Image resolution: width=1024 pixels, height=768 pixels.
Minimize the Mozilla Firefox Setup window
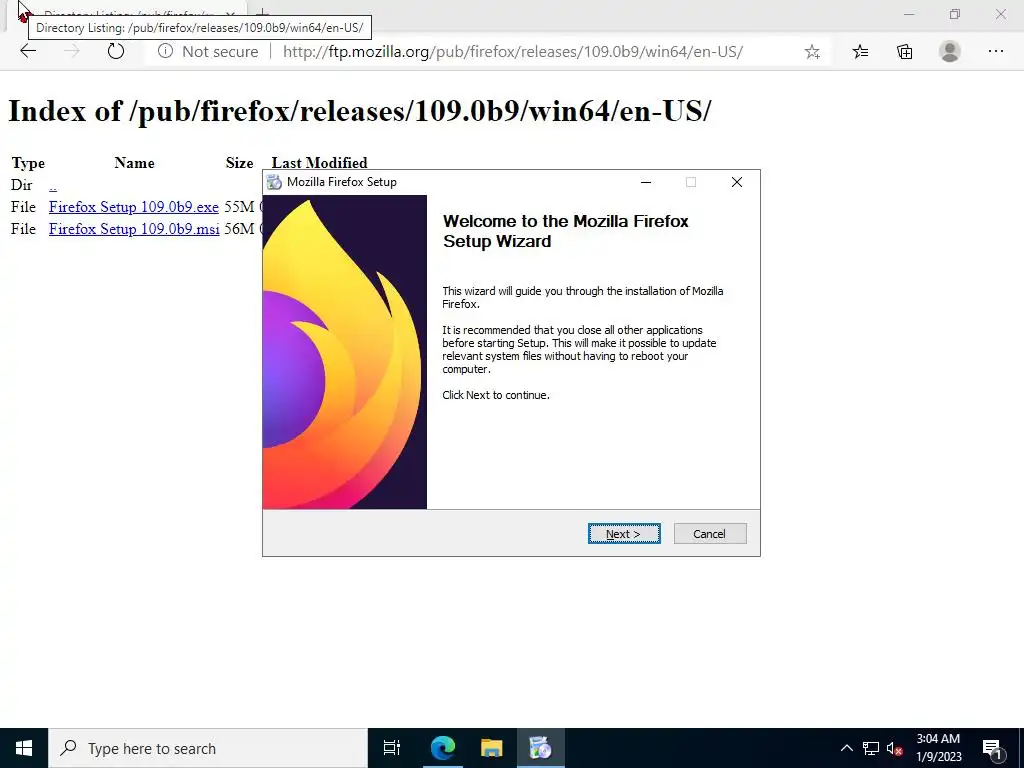coord(646,182)
